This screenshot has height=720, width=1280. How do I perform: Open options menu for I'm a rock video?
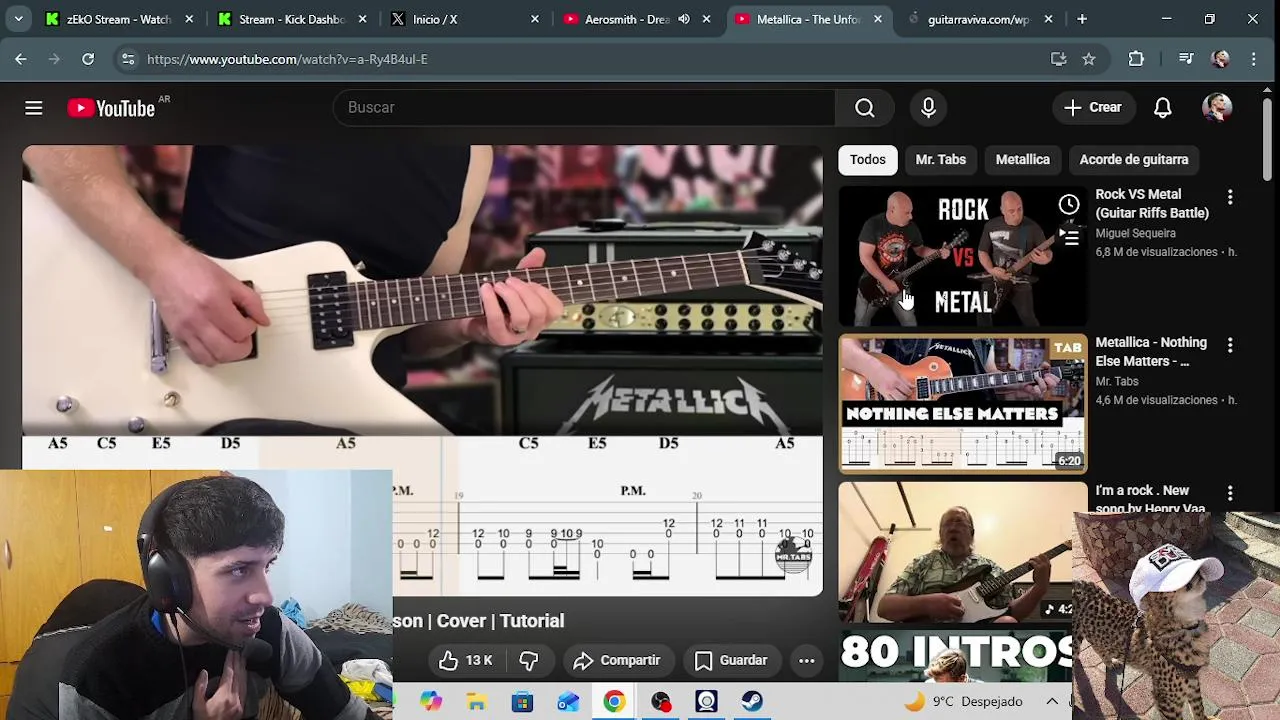1230,493
